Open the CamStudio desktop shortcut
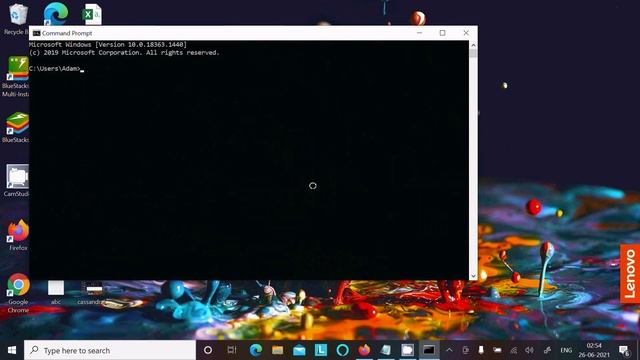Viewport: 640px width, 360px height. pyautogui.click(x=16, y=180)
